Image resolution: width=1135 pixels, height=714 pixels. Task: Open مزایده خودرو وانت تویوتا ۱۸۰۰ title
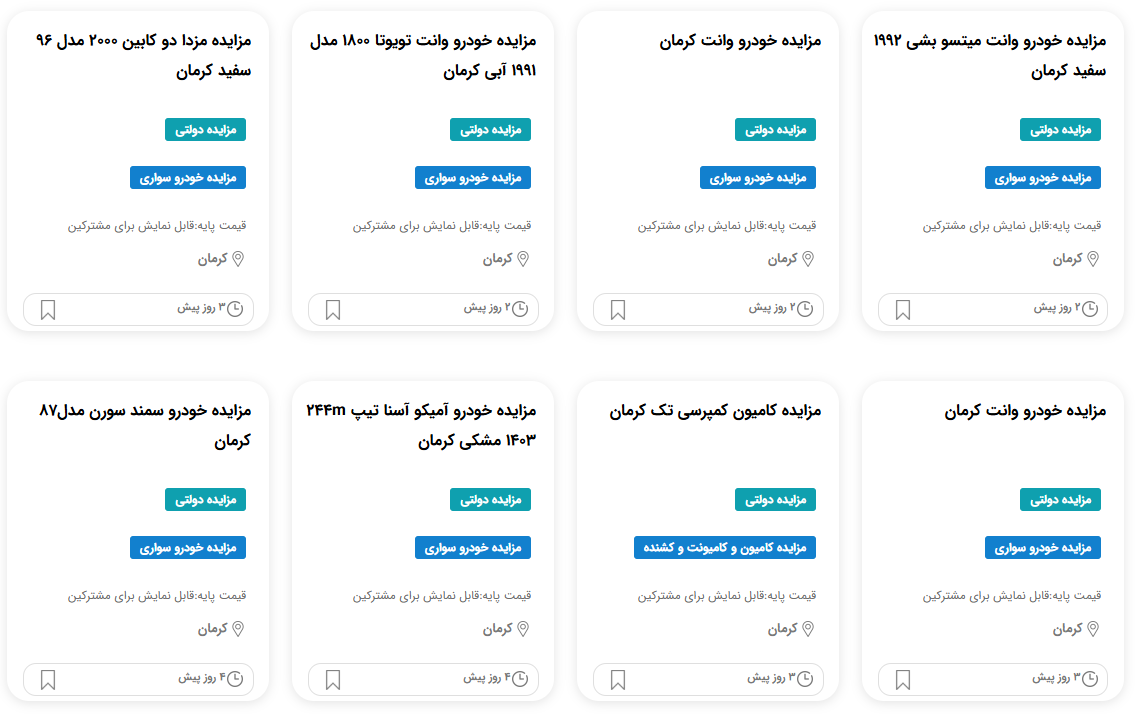click(423, 56)
